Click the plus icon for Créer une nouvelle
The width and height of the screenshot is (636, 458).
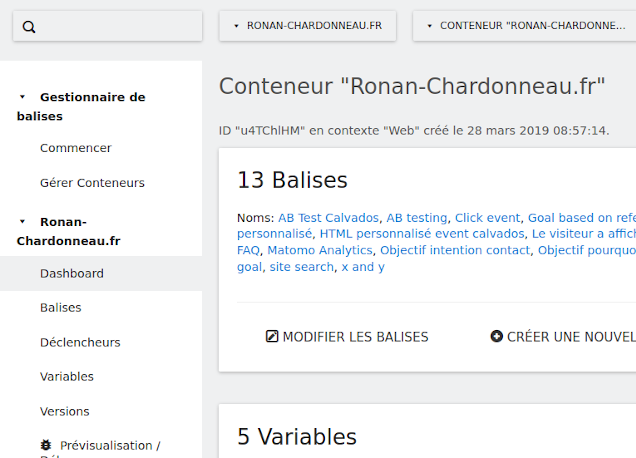click(x=496, y=337)
